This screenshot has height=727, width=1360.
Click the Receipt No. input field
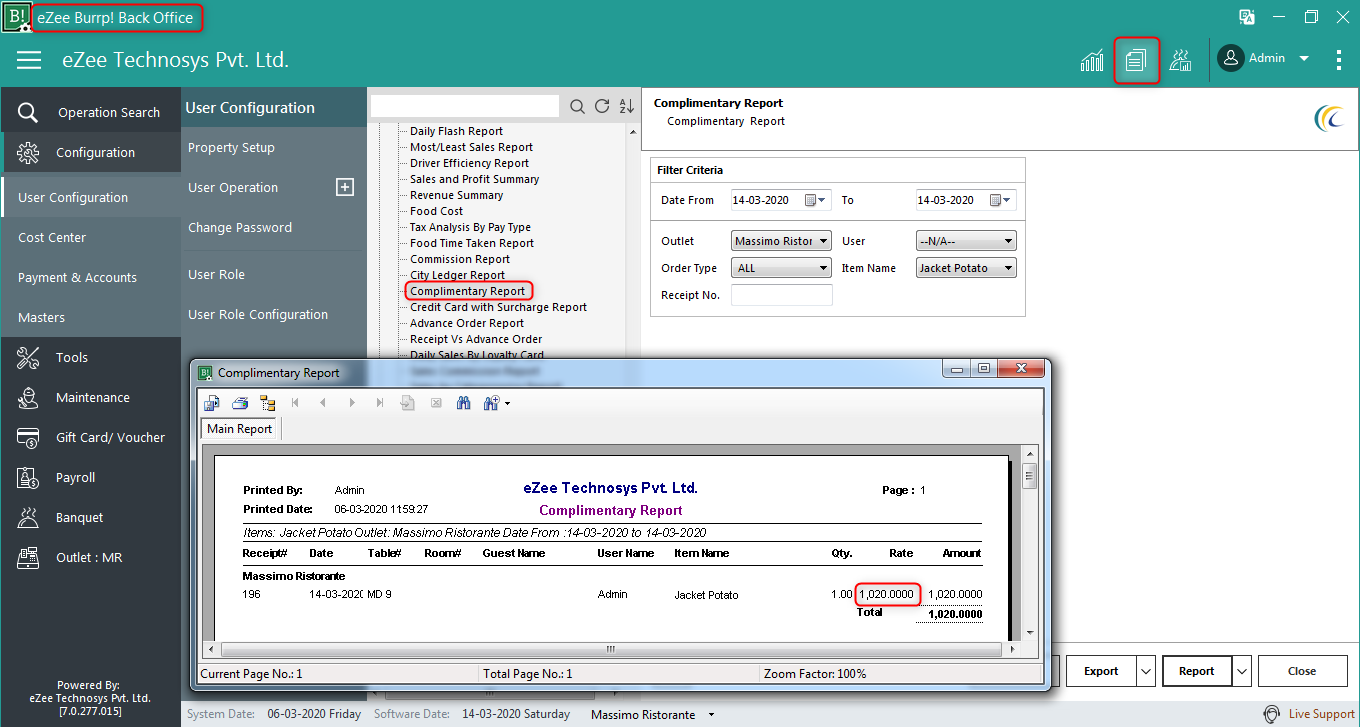pos(781,295)
